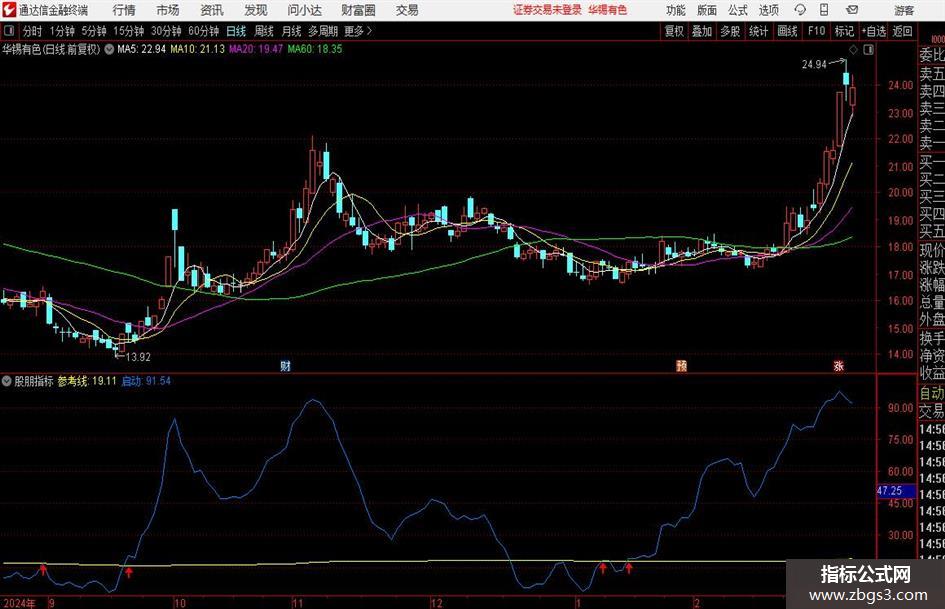The image size is (945, 609).
Task: Switch to the 15分钟 period tab
Action: (128, 31)
